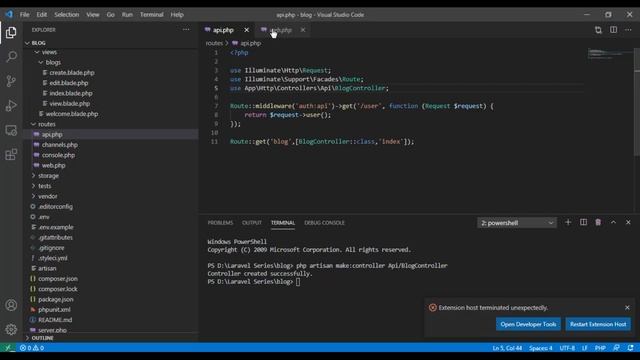Screen dimensions: 640x360
Task: Open channels.php file
Action: point(60,144)
